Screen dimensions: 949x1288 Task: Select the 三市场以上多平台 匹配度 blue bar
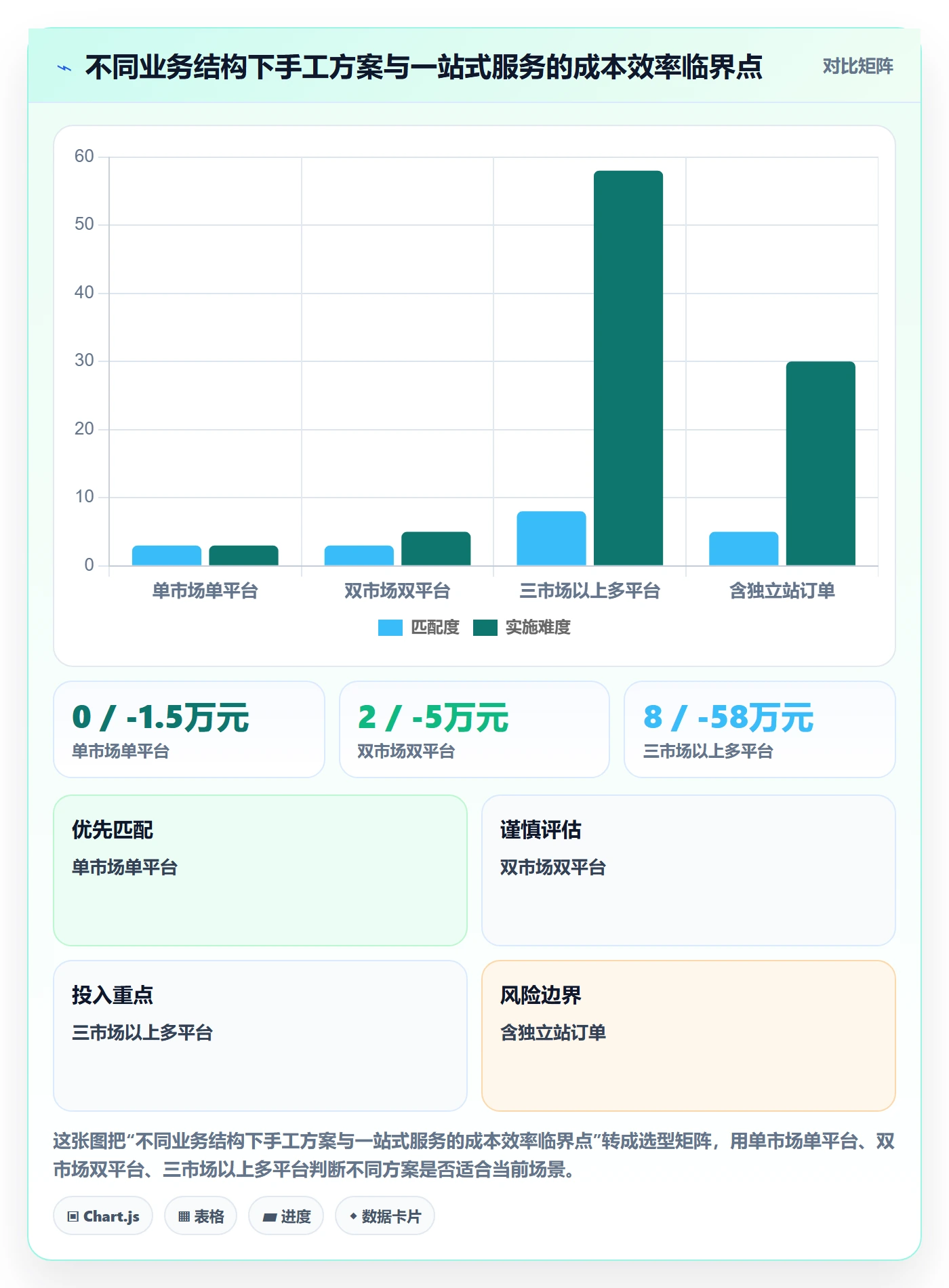pos(551,538)
